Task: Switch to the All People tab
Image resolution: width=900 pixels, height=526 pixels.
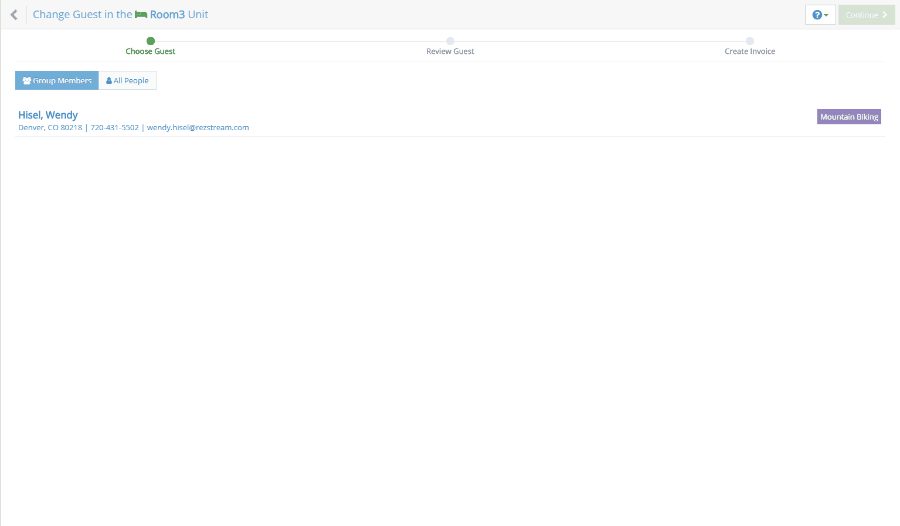Action: [127, 81]
